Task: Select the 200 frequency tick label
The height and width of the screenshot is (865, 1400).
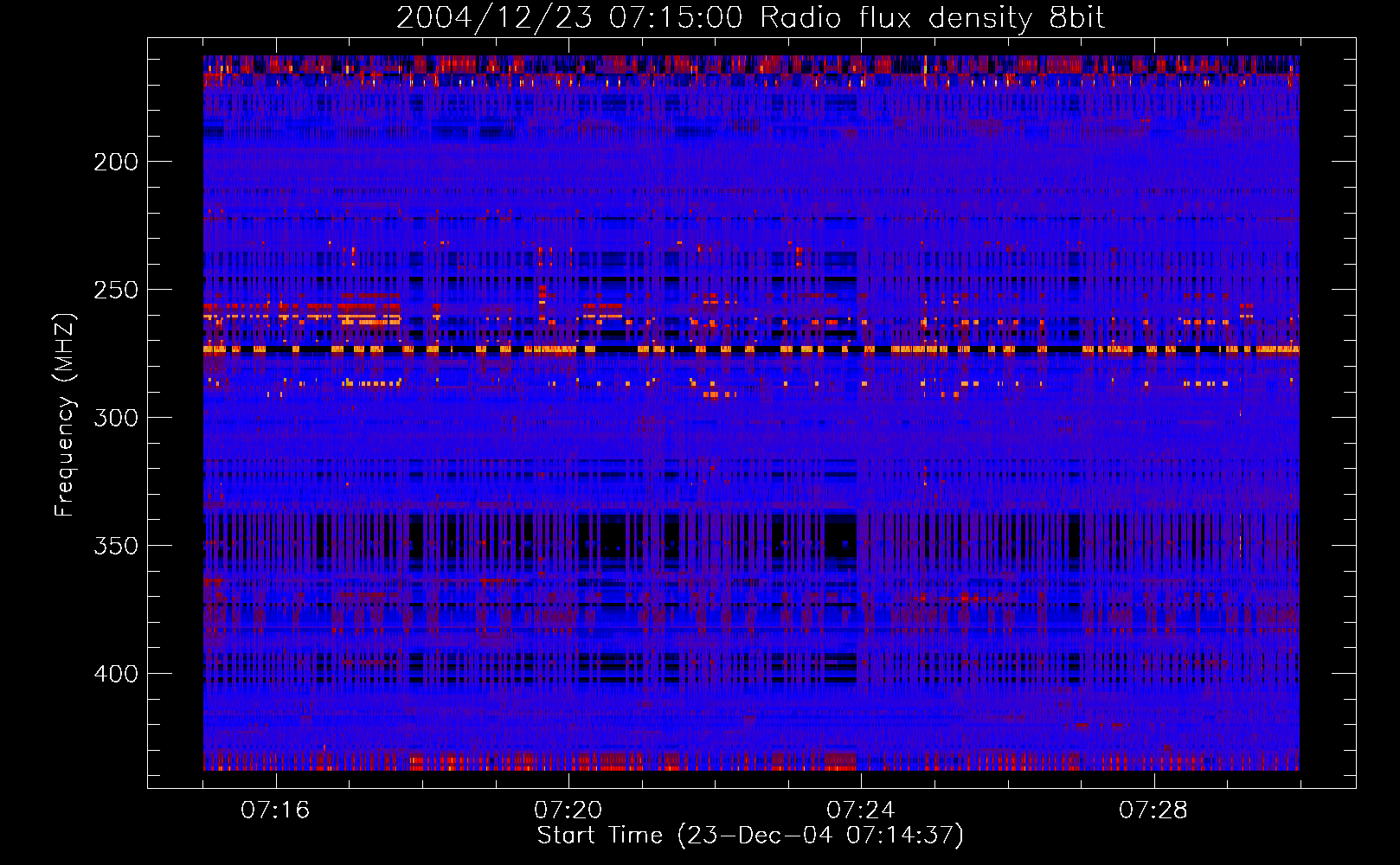Action: 116,162
